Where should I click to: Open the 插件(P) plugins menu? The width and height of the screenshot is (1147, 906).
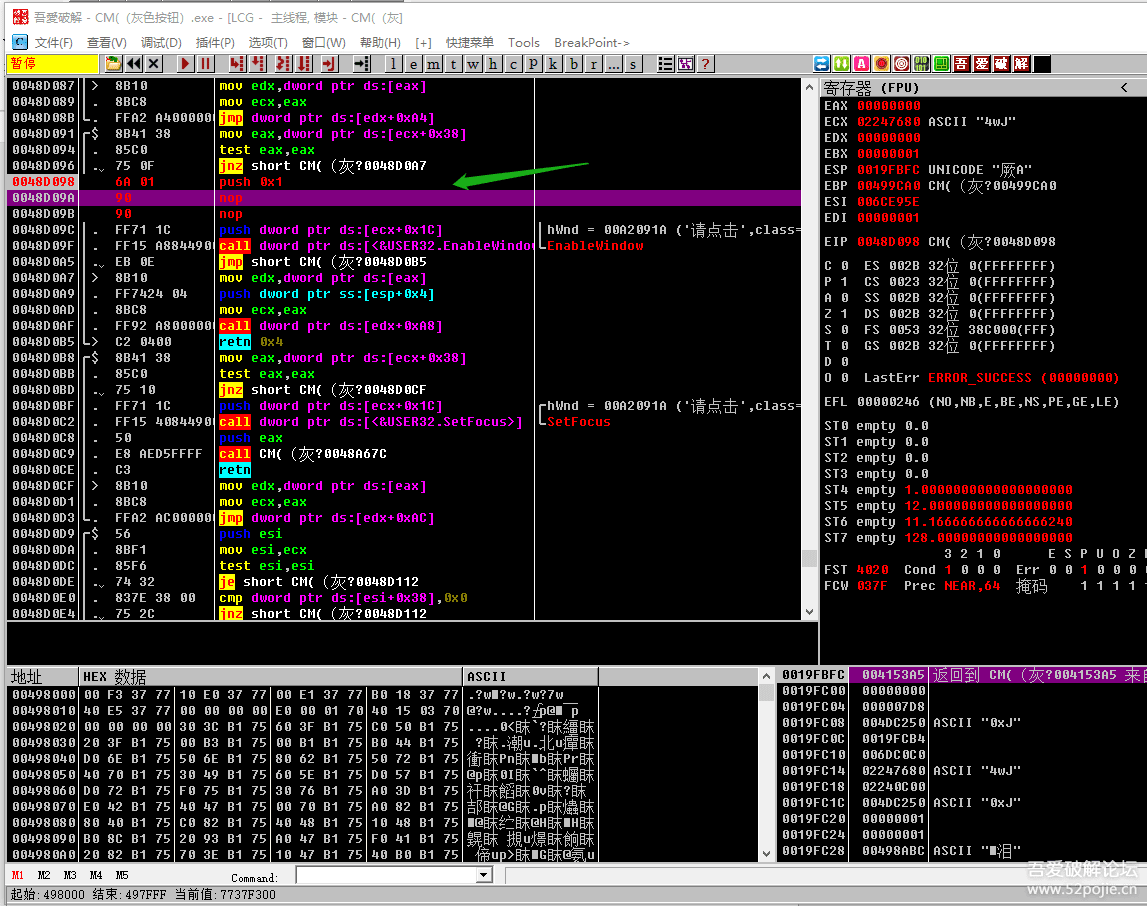(x=215, y=42)
